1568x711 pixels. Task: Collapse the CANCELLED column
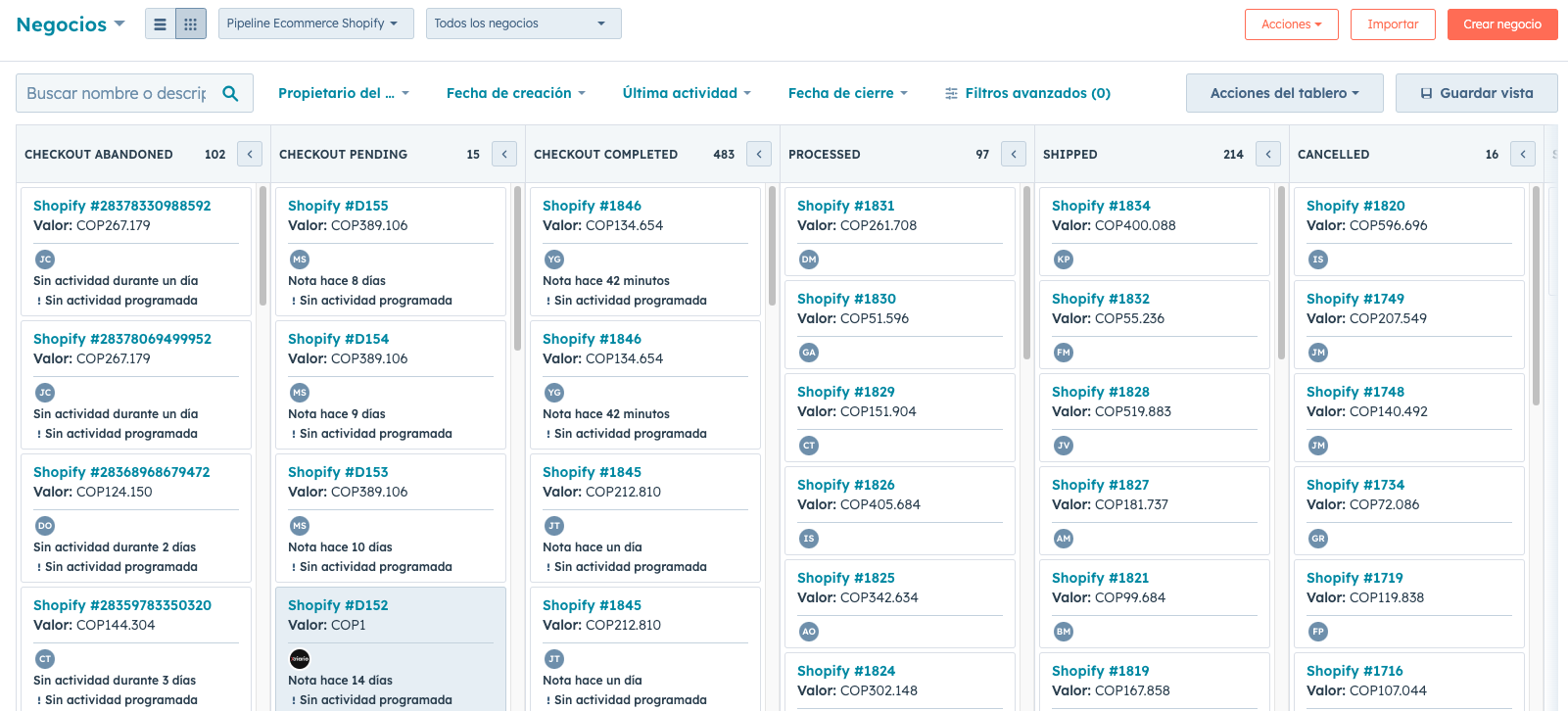pyautogui.click(x=1523, y=154)
